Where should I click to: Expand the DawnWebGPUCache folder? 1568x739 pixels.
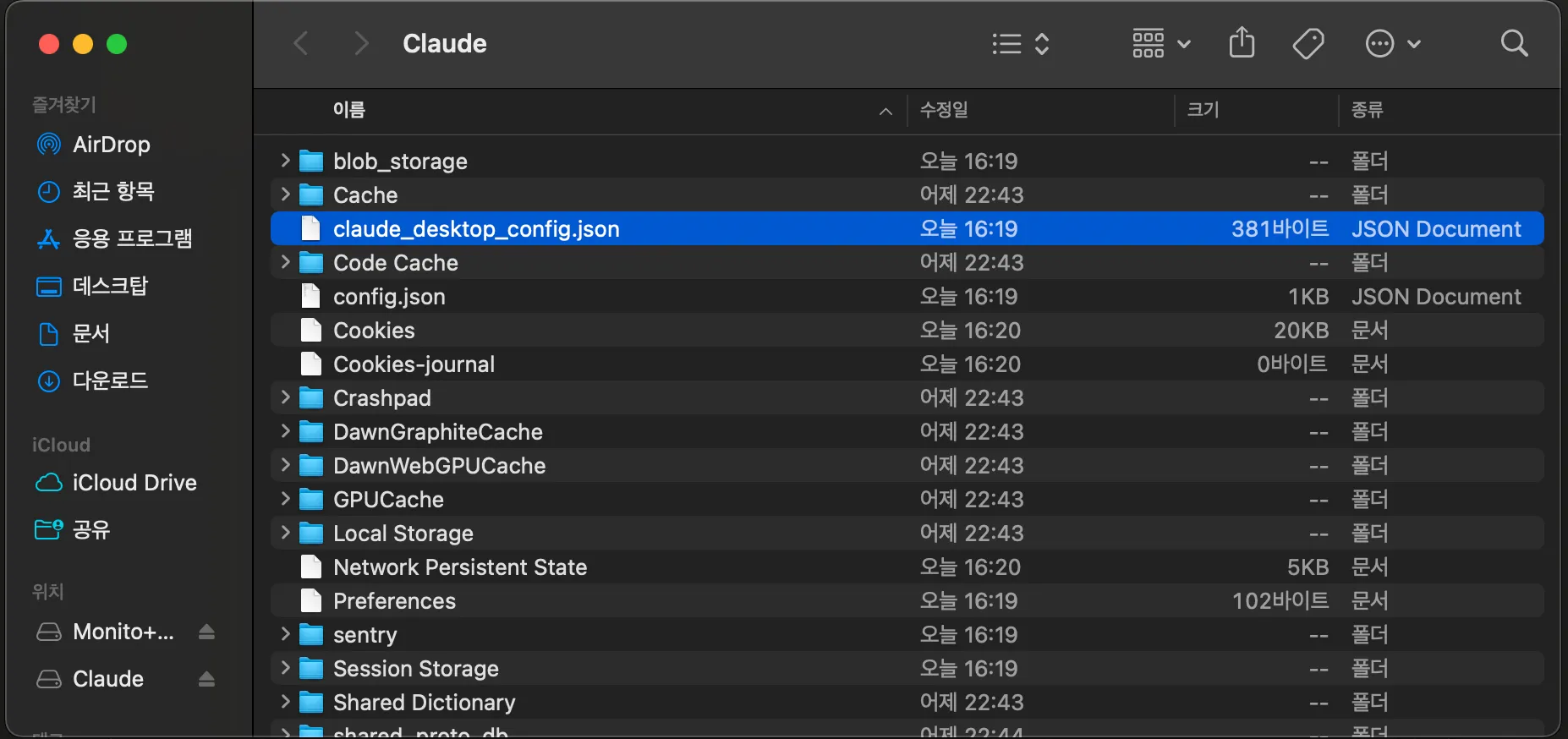click(x=285, y=465)
